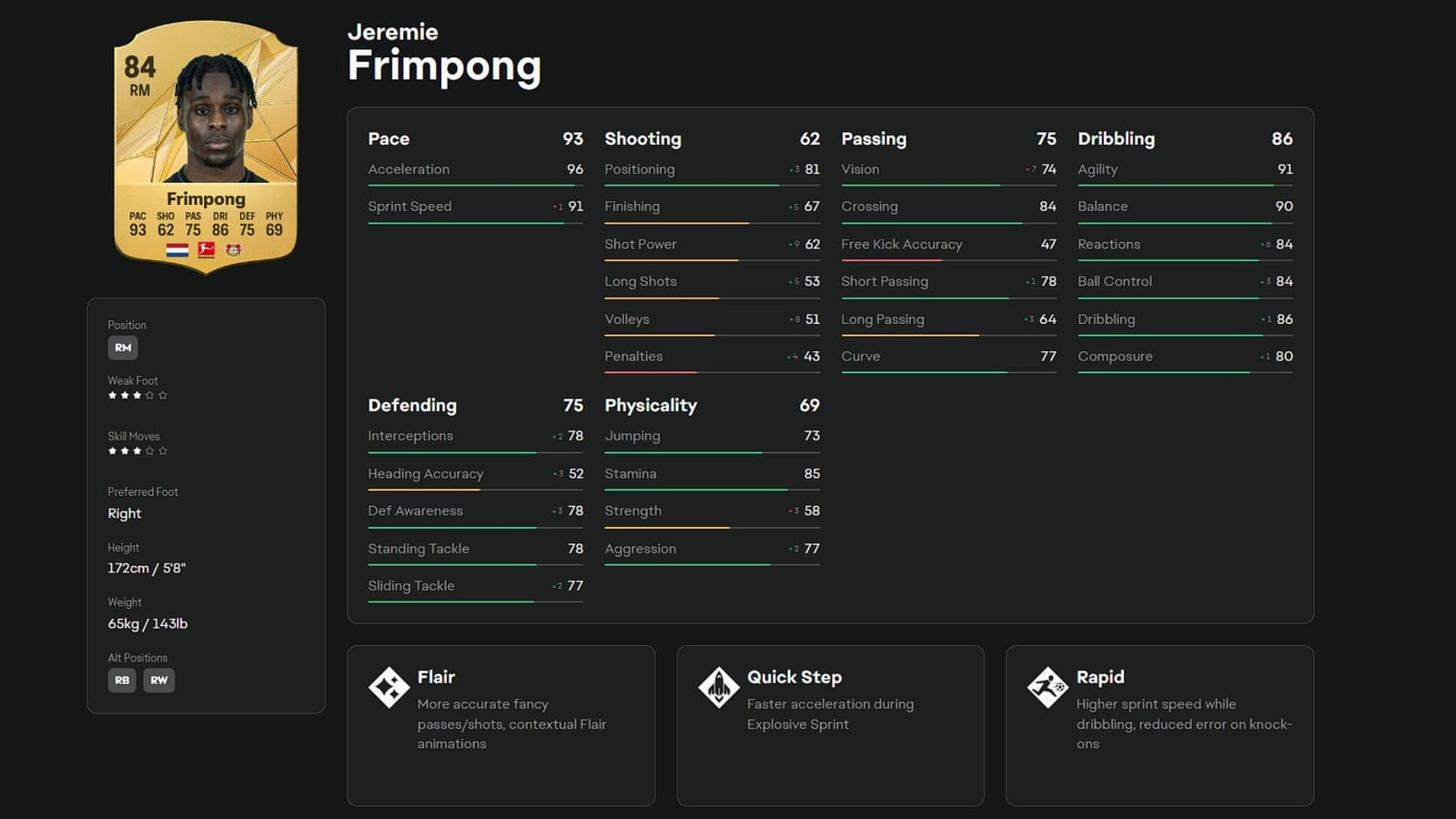Click the Shooting category heading
Viewport: 1456px width, 819px height.
coord(642,139)
